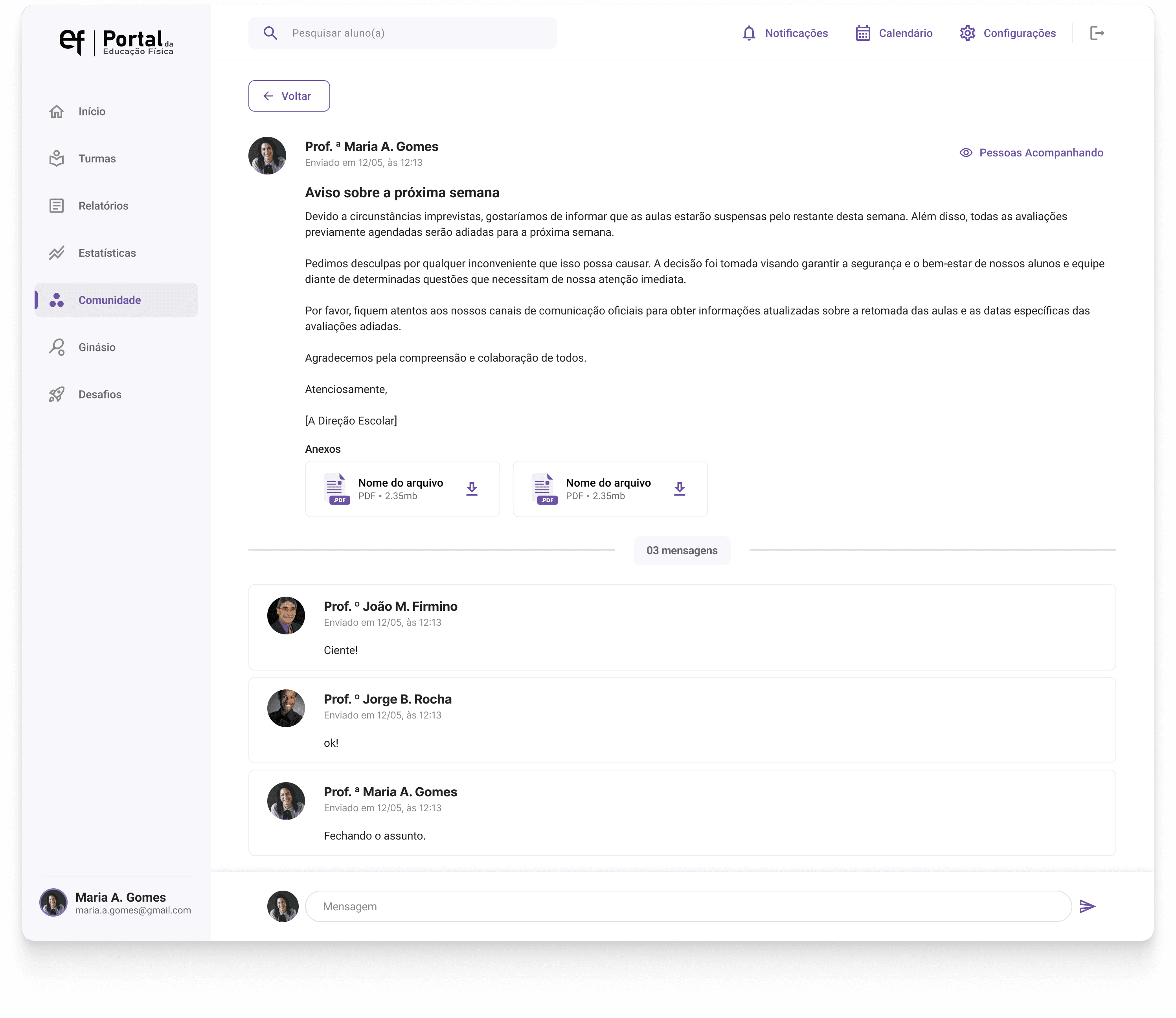Image resolution: width=1176 pixels, height=1018 pixels.
Task: Click the 03 mensagens counter
Action: point(682,550)
